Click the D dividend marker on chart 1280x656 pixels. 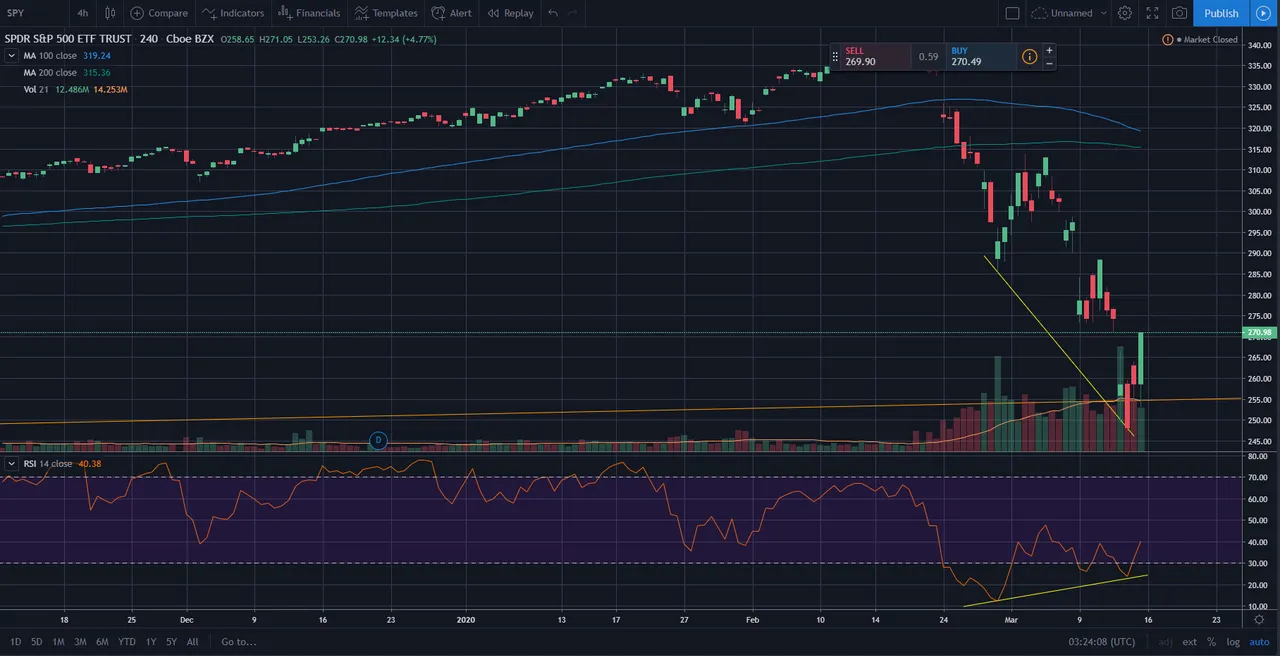coord(378,440)
